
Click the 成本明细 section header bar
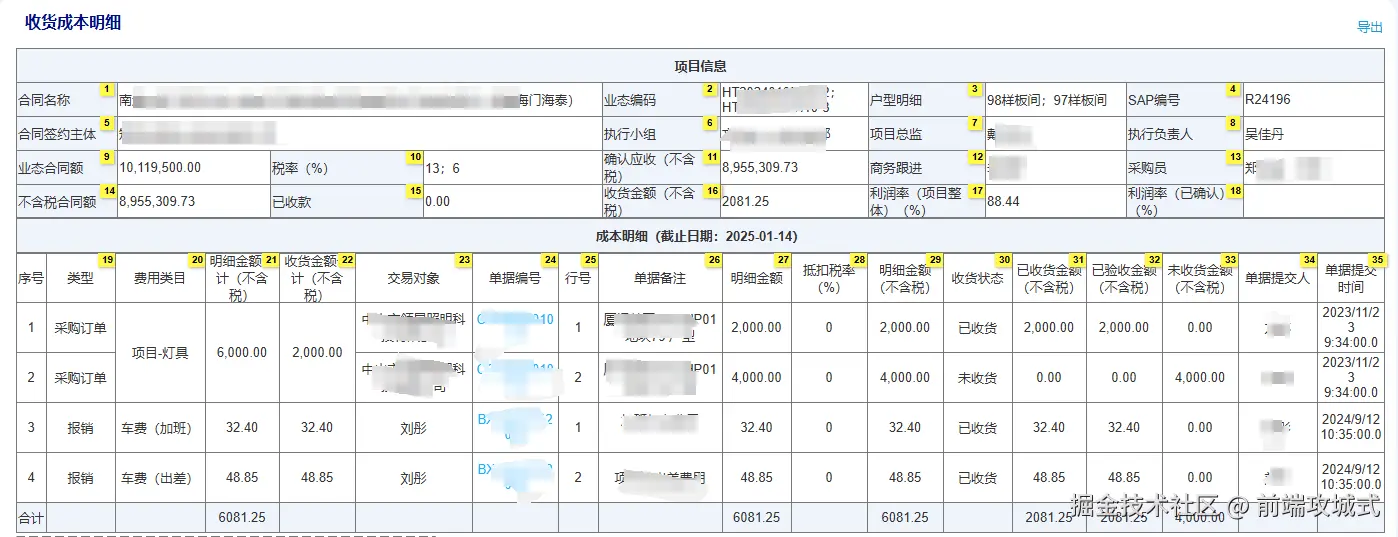point(699,236)
